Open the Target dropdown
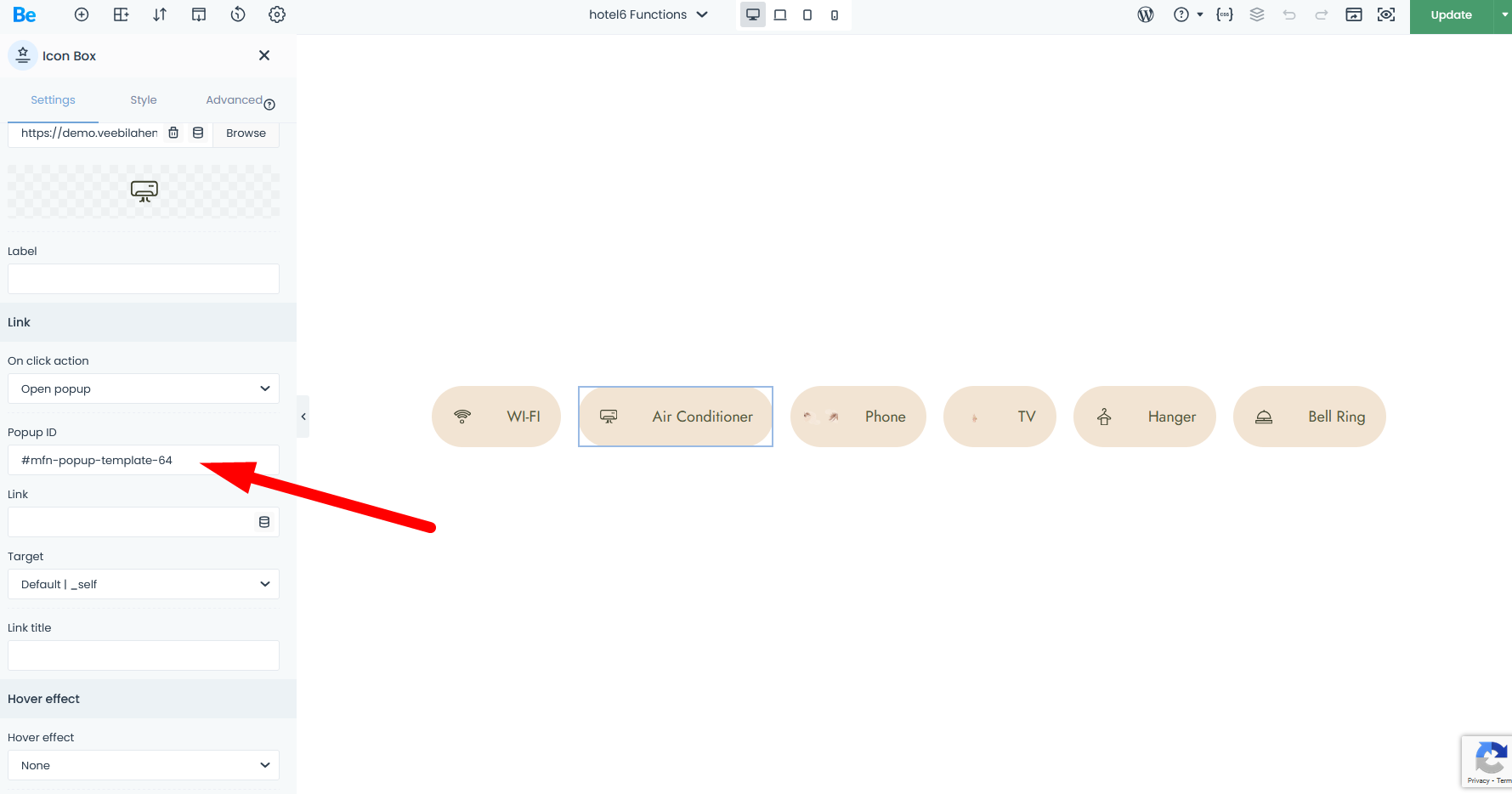 tap(144, 584)
